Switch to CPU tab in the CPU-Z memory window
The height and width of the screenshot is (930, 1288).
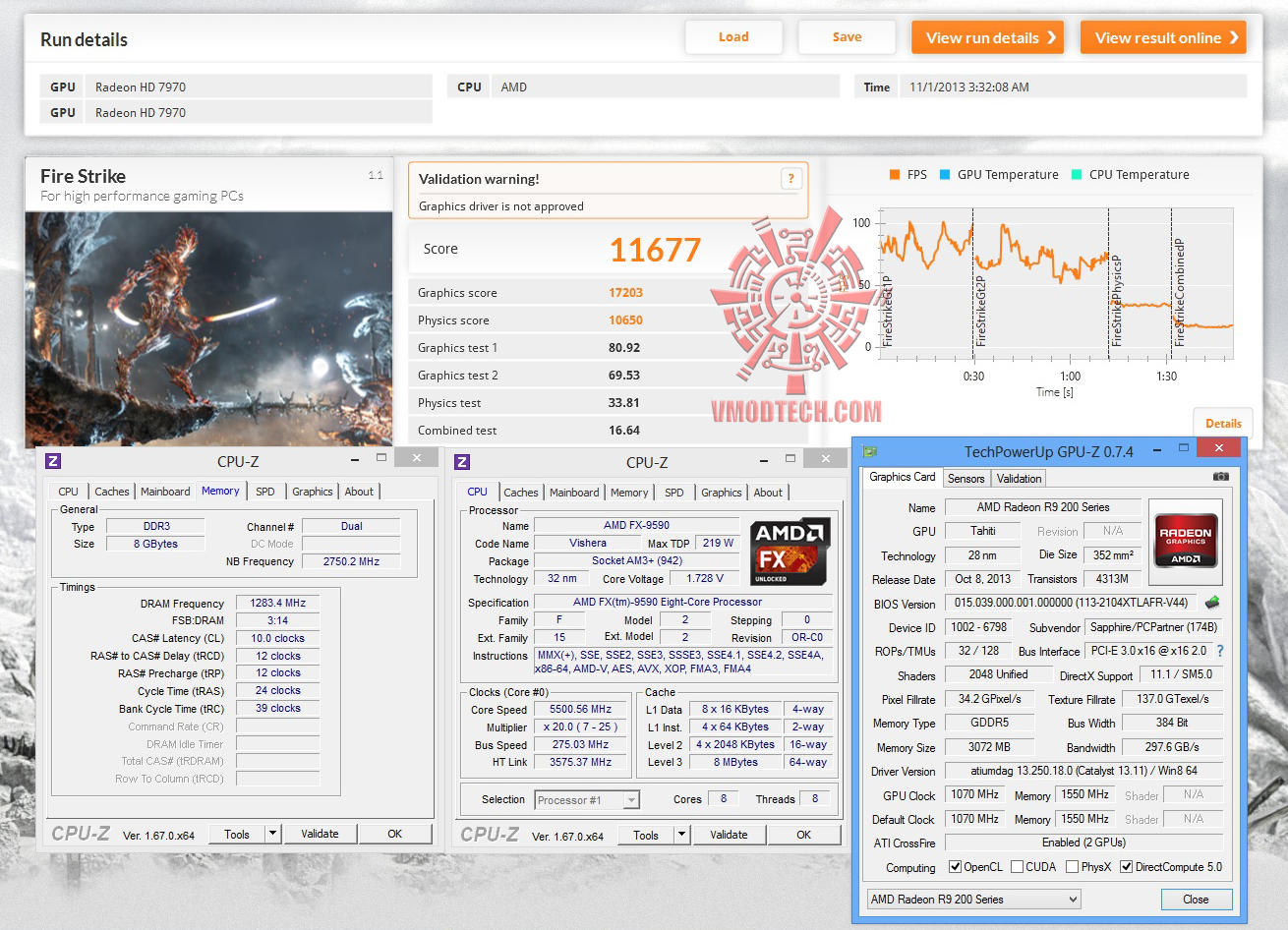(68, 492)
